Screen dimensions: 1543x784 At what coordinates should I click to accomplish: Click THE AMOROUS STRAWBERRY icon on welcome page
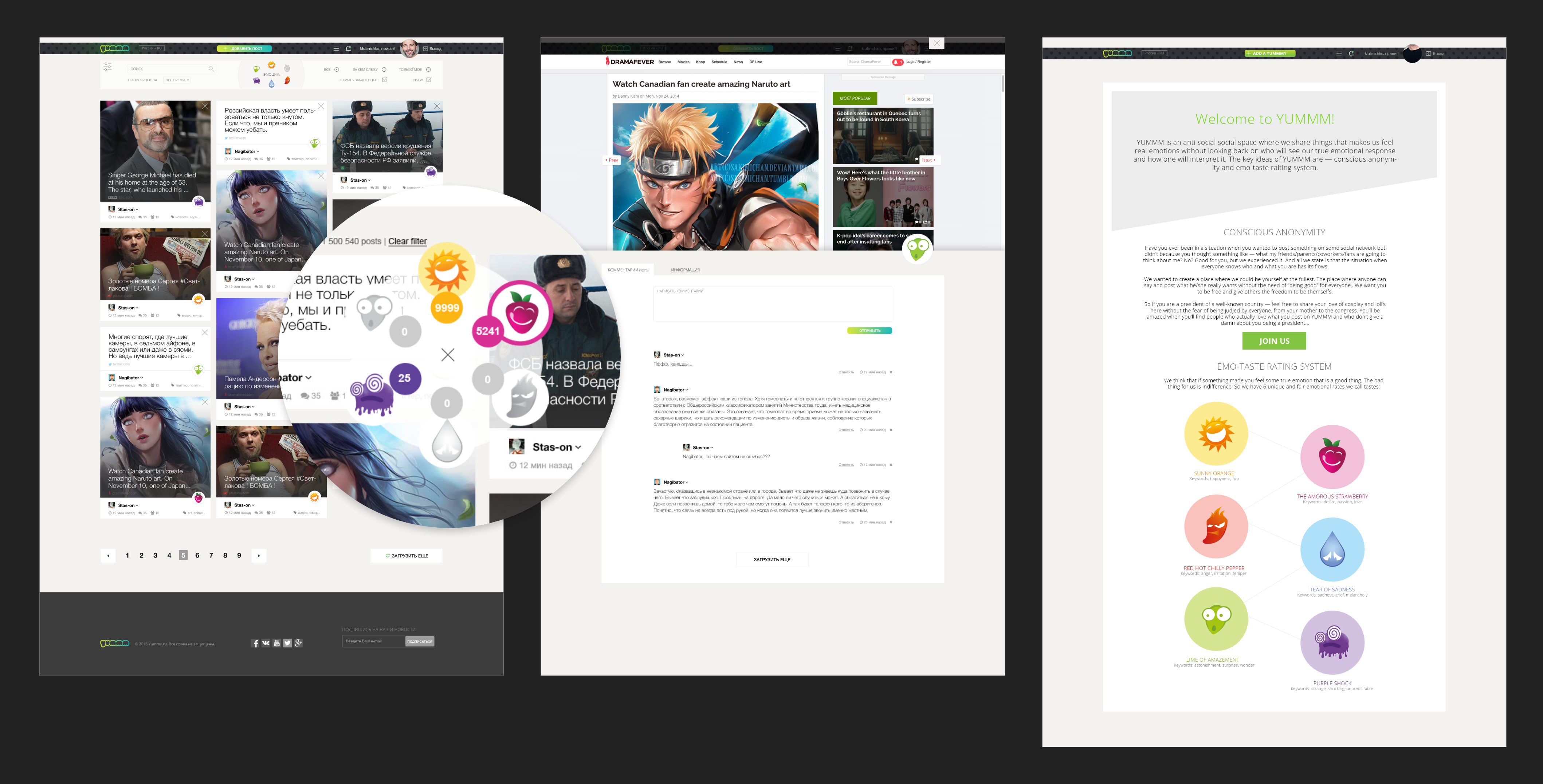[1332, 457]
